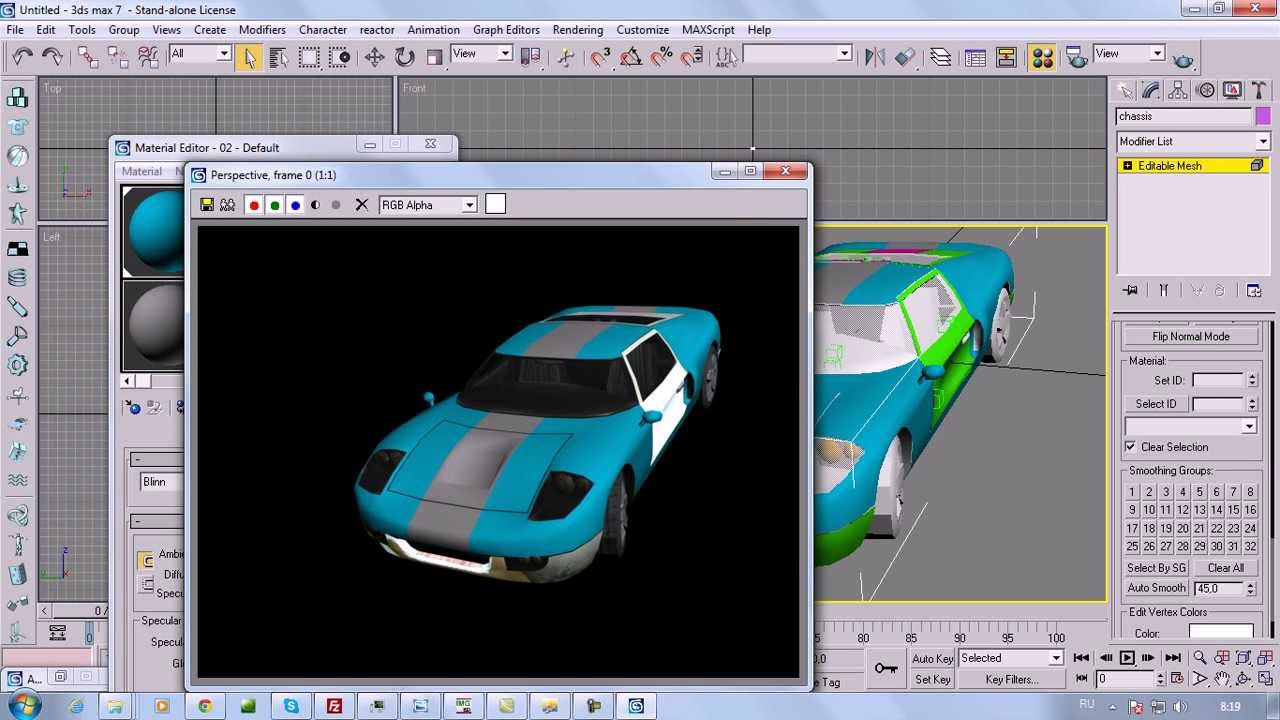Expand the Modifier List dropdown
Screen dimensions: 1280x720
[x=1193, y=141]
